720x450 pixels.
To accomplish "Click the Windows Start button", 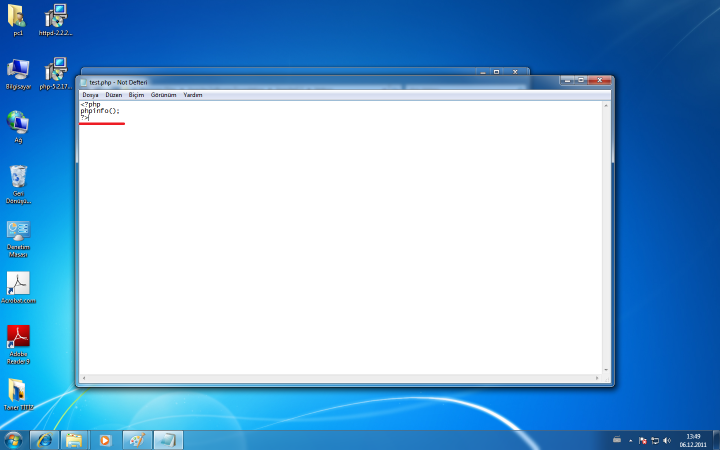I will (14, 440).
